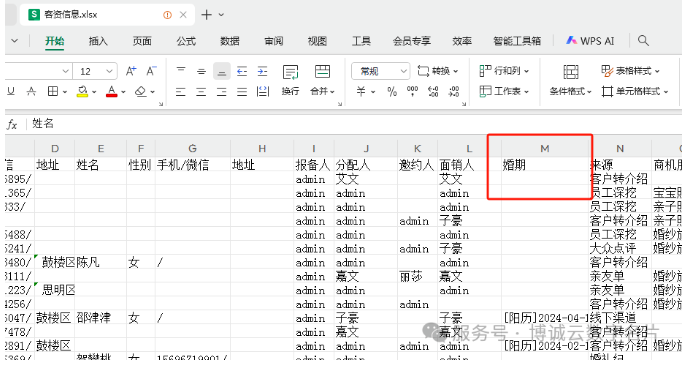Apply the yellow fill color

tap(82, 91)
